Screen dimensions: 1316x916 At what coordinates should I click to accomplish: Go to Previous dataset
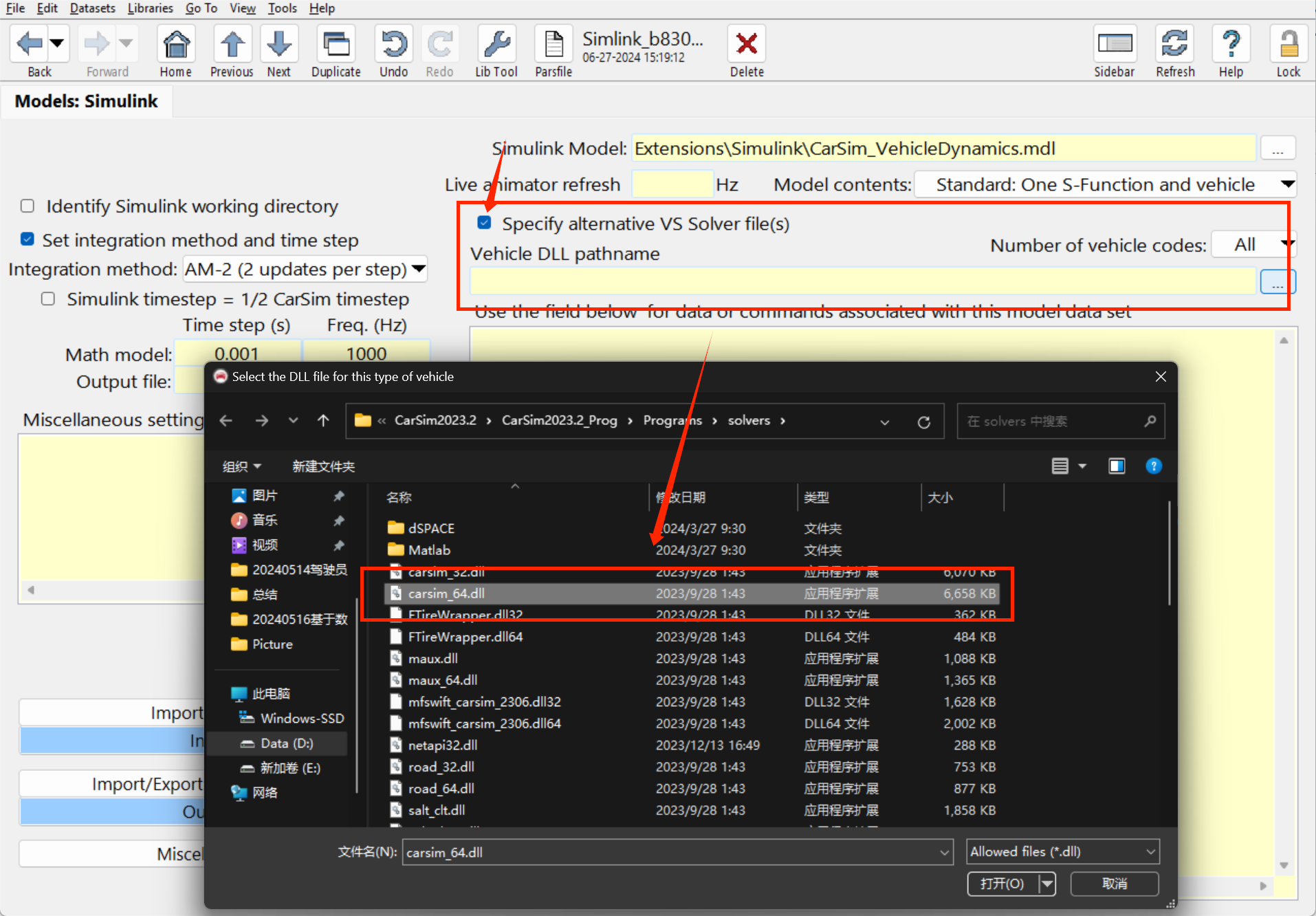coord(232,52)
